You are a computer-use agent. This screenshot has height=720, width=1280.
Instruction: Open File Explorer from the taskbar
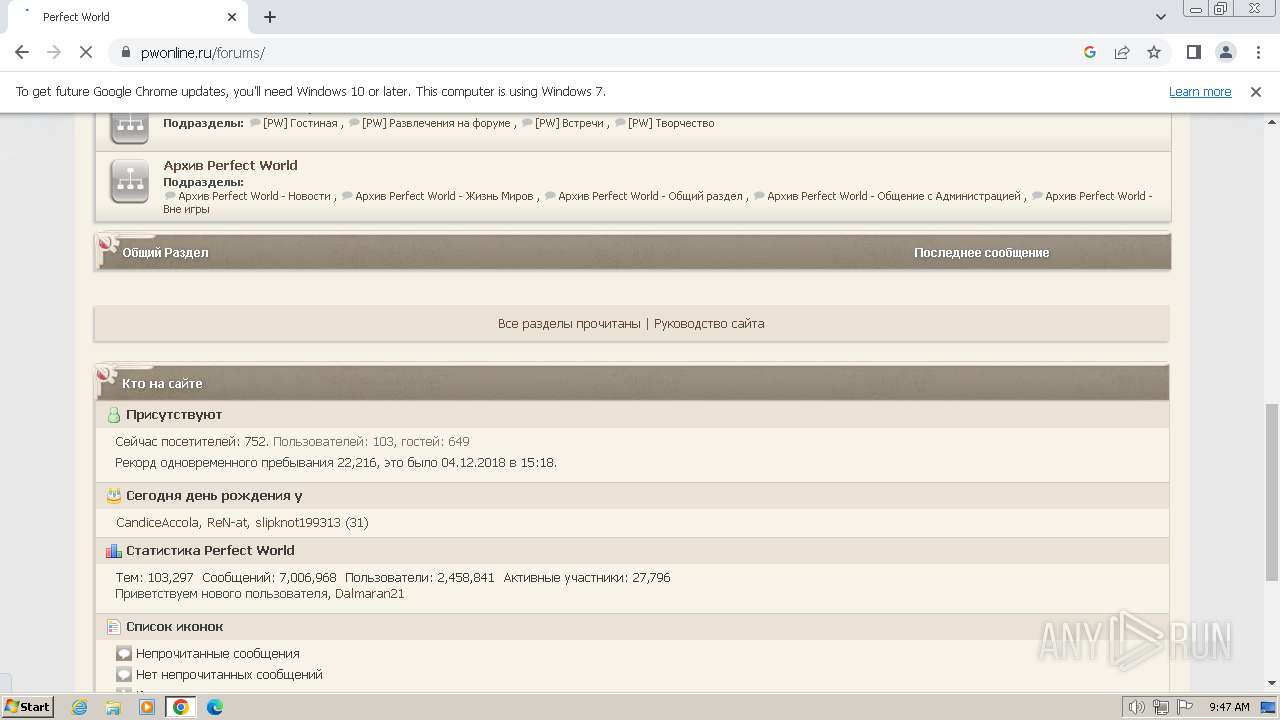113,707
